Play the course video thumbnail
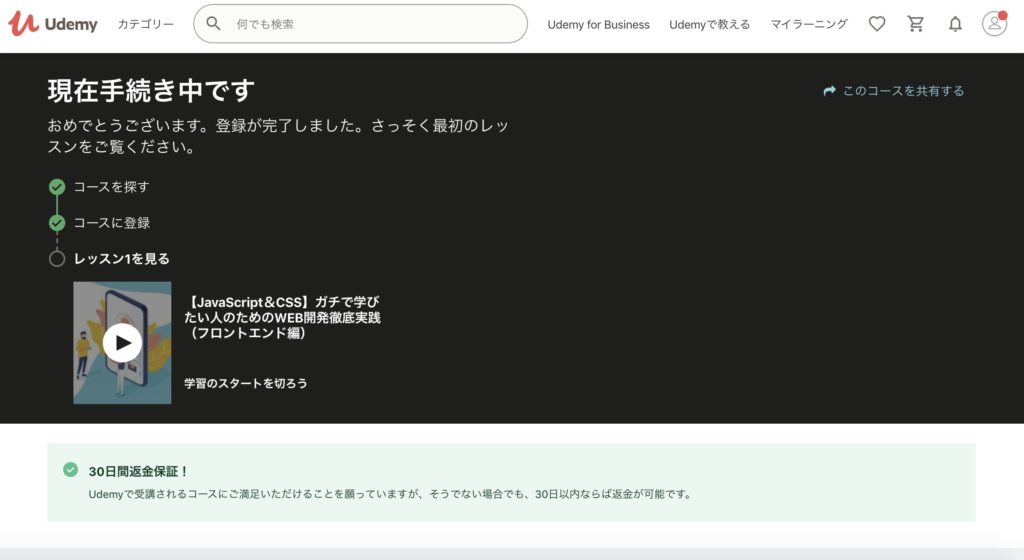 (x=122, y=343)
